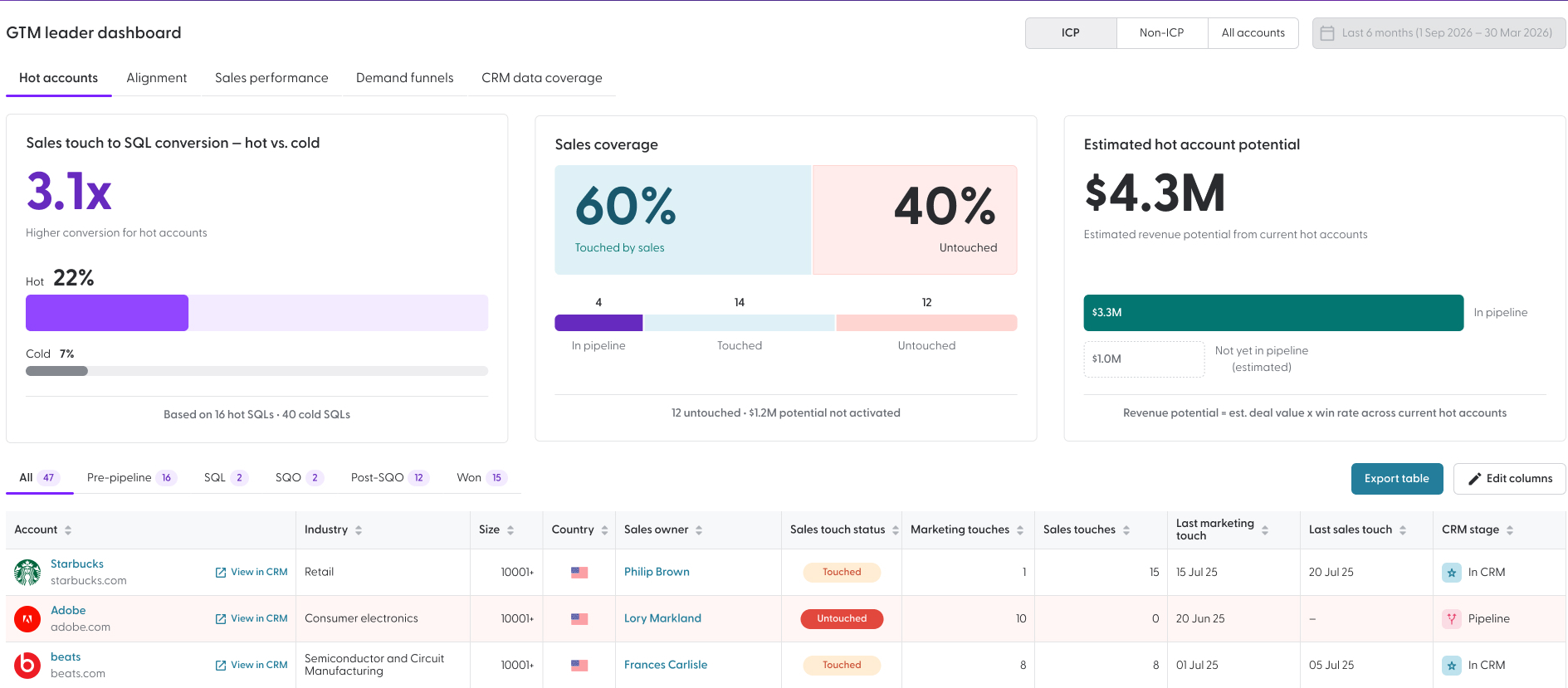Sort by Sales touch status icon
Image resolution: width=1568 pixels, height=688 pixels.
click(896, 530)
